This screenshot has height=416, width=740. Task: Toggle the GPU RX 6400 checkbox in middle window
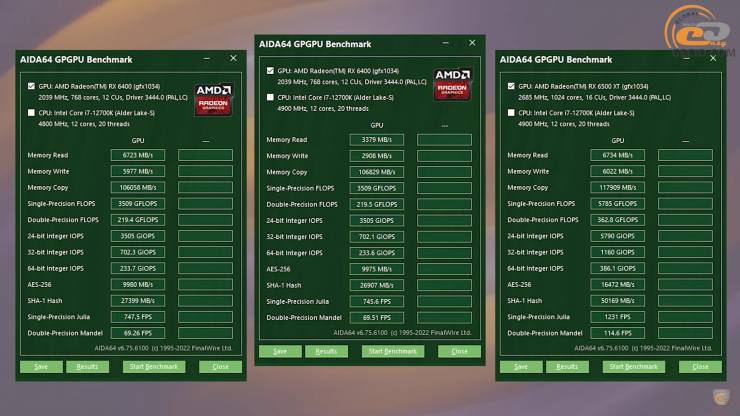coord(270,71)
